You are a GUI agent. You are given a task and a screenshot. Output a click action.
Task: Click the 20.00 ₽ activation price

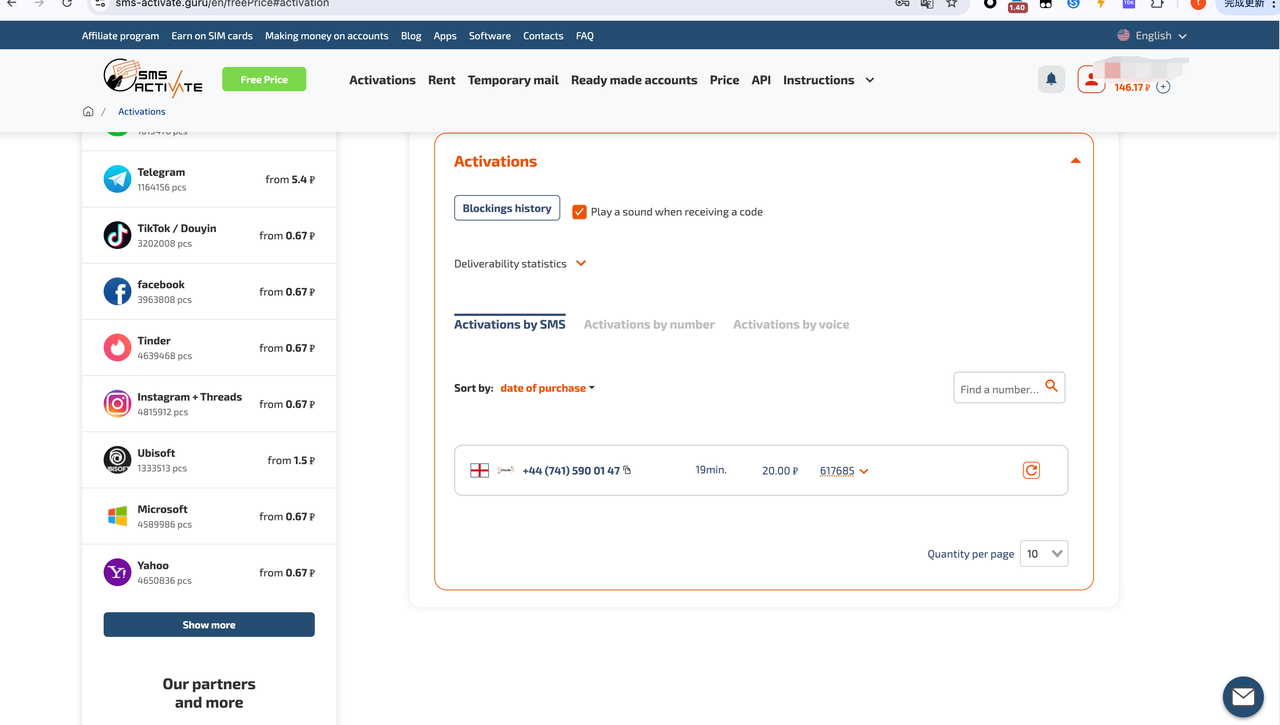pos(780,470)
